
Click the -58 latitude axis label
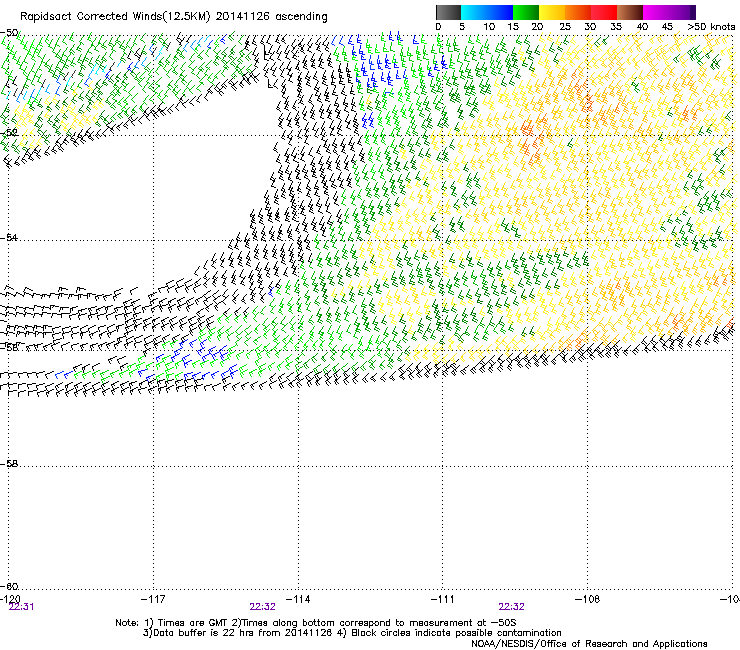tap(9, 464)
